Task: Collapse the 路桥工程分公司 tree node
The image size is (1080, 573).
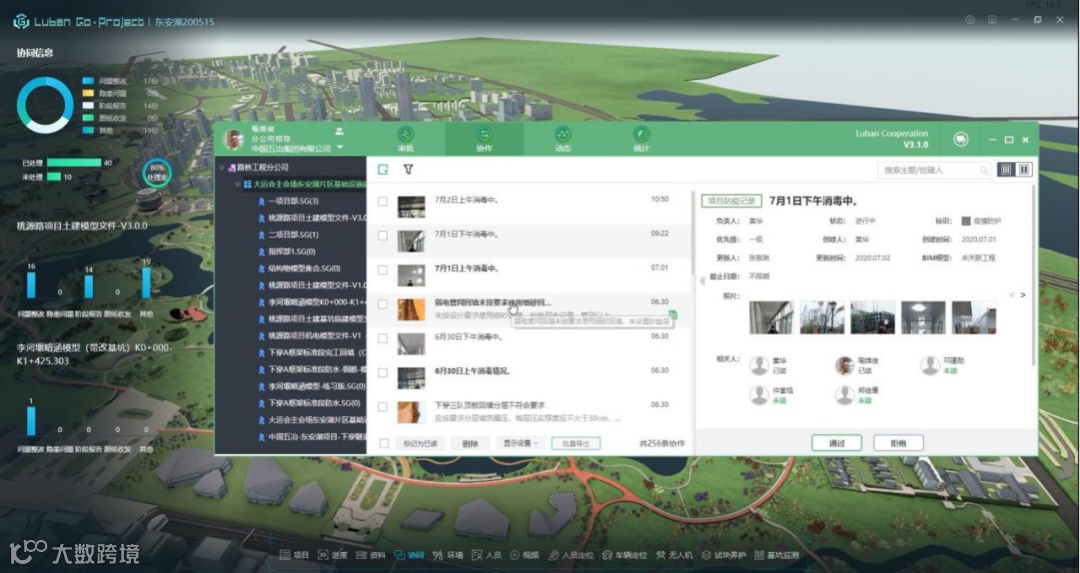Action: click(222, 167)
